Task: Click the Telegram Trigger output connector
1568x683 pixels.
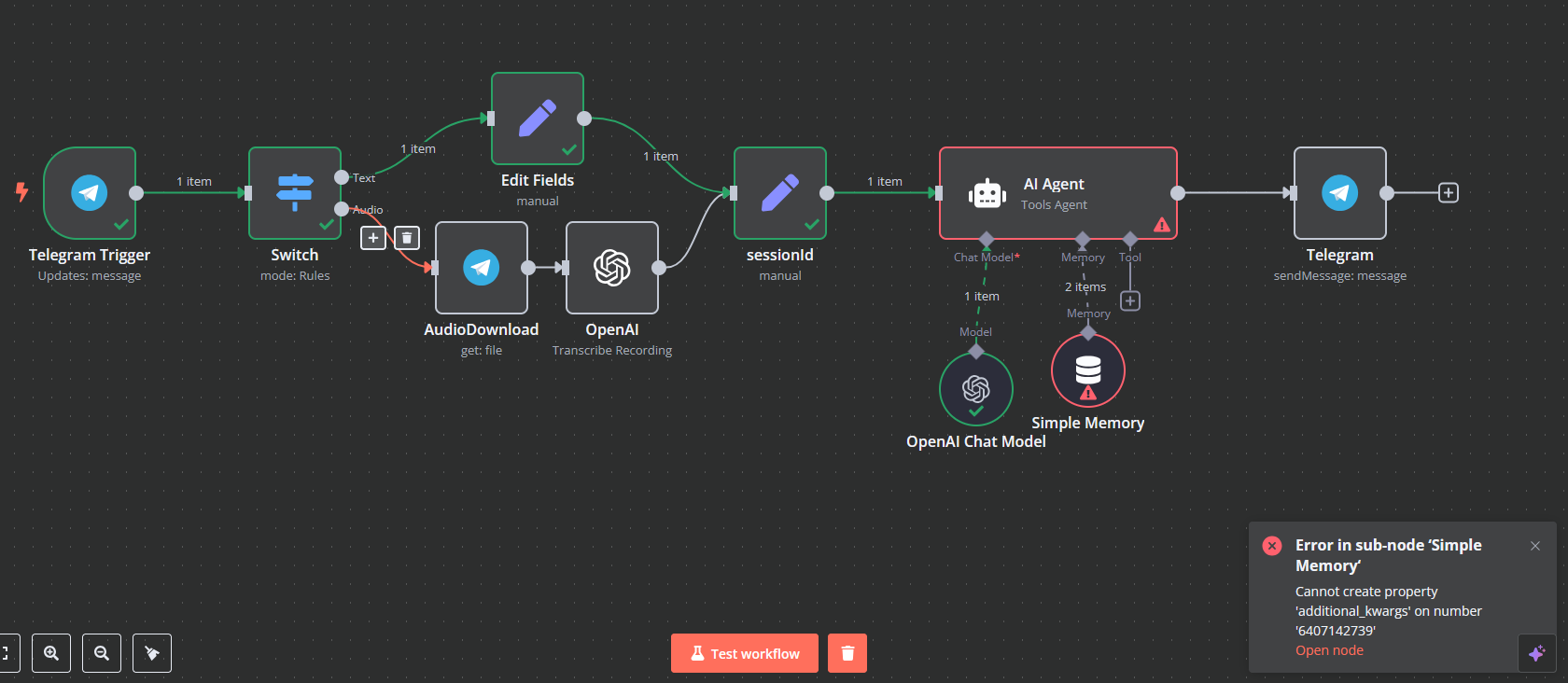Action: pyautogui.click(x=136, y=193)
